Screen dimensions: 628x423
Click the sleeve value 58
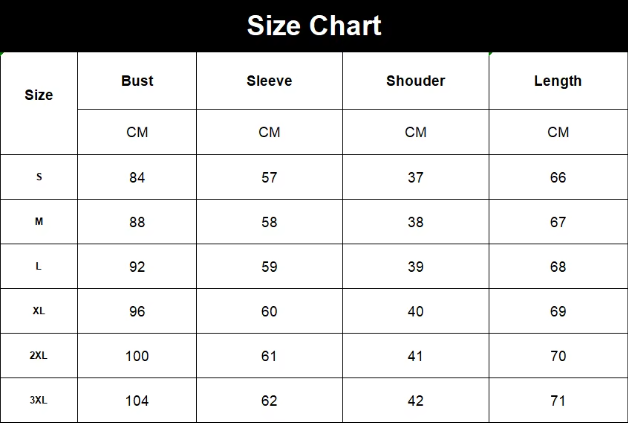(269, 222)
